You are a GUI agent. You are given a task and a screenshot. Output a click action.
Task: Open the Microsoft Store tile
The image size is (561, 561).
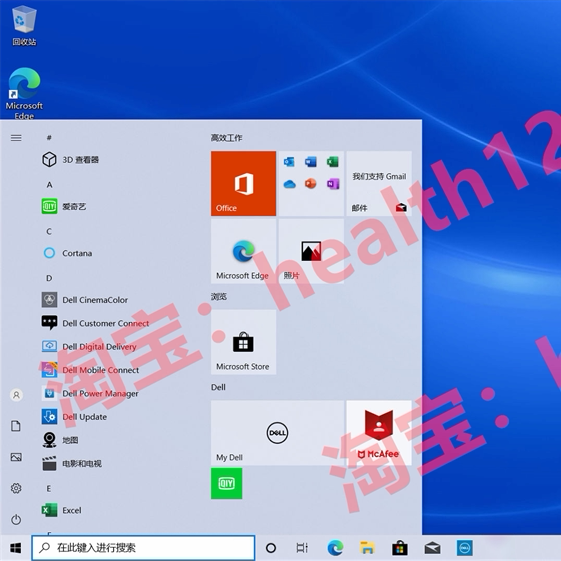click(x=243, y=342)
